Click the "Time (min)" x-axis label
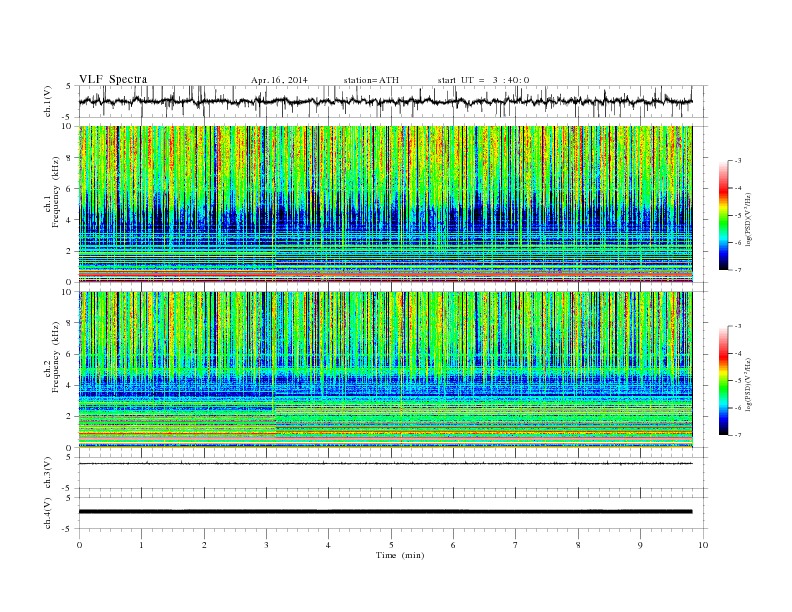 400,555
